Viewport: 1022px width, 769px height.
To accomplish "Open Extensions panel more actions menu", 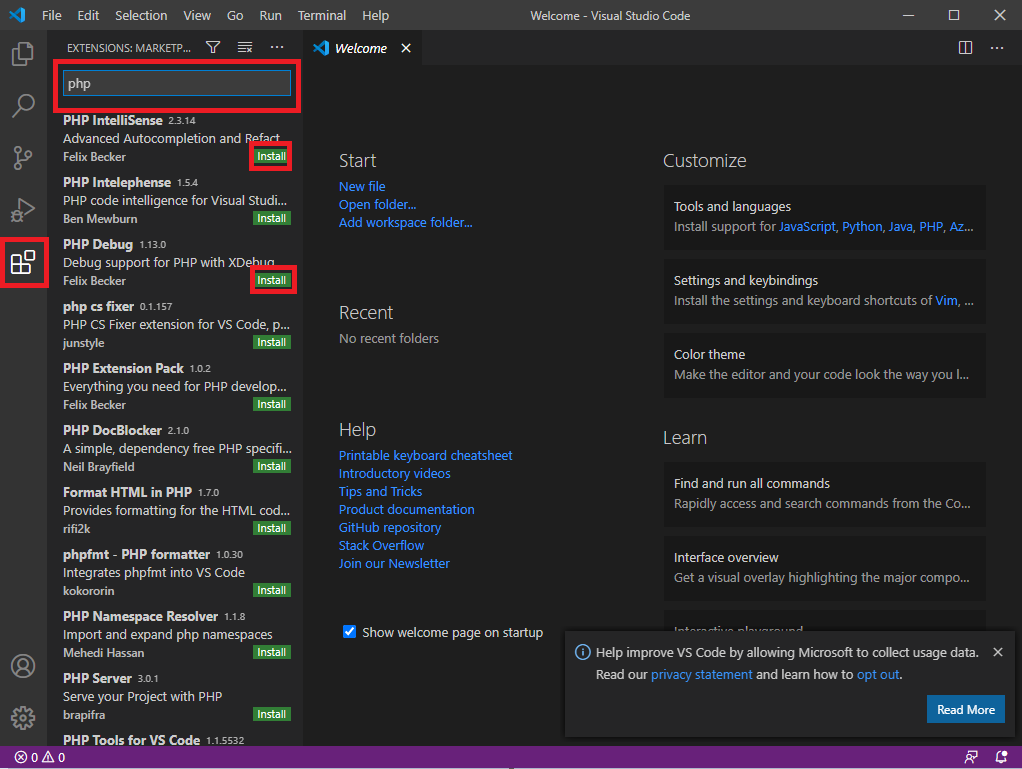I will pos(277,47).
